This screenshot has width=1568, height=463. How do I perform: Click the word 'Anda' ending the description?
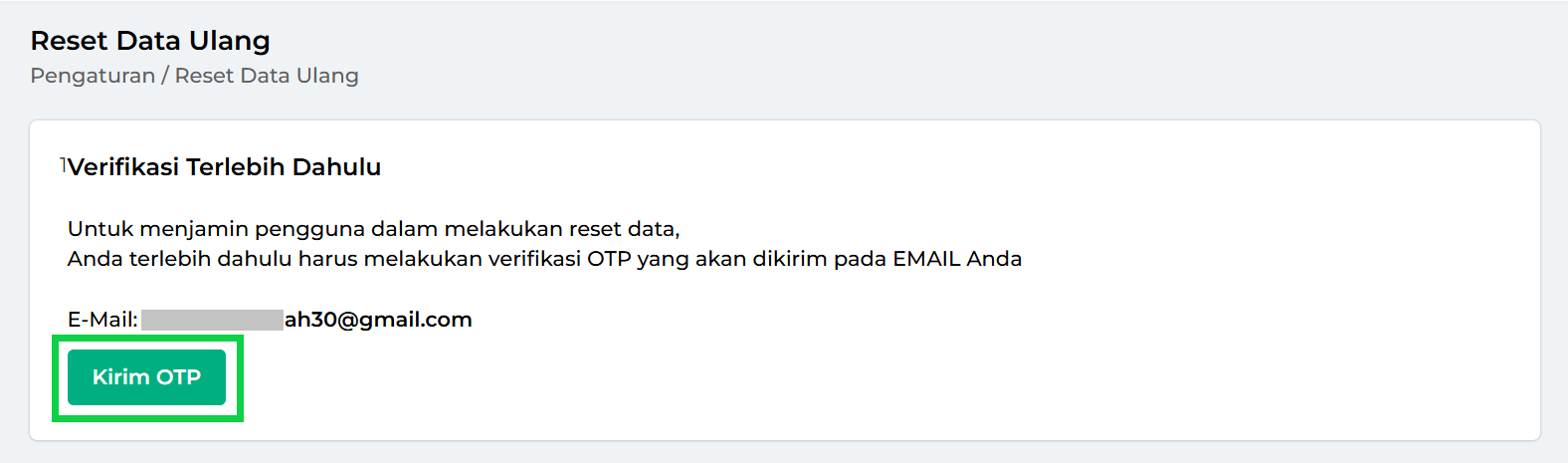pyautogui.click(x=994, y=259)
